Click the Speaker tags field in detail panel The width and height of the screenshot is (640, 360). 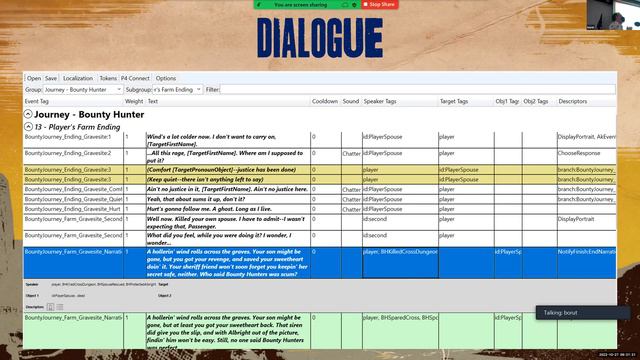pyautogui.click(x=104, y=284)
